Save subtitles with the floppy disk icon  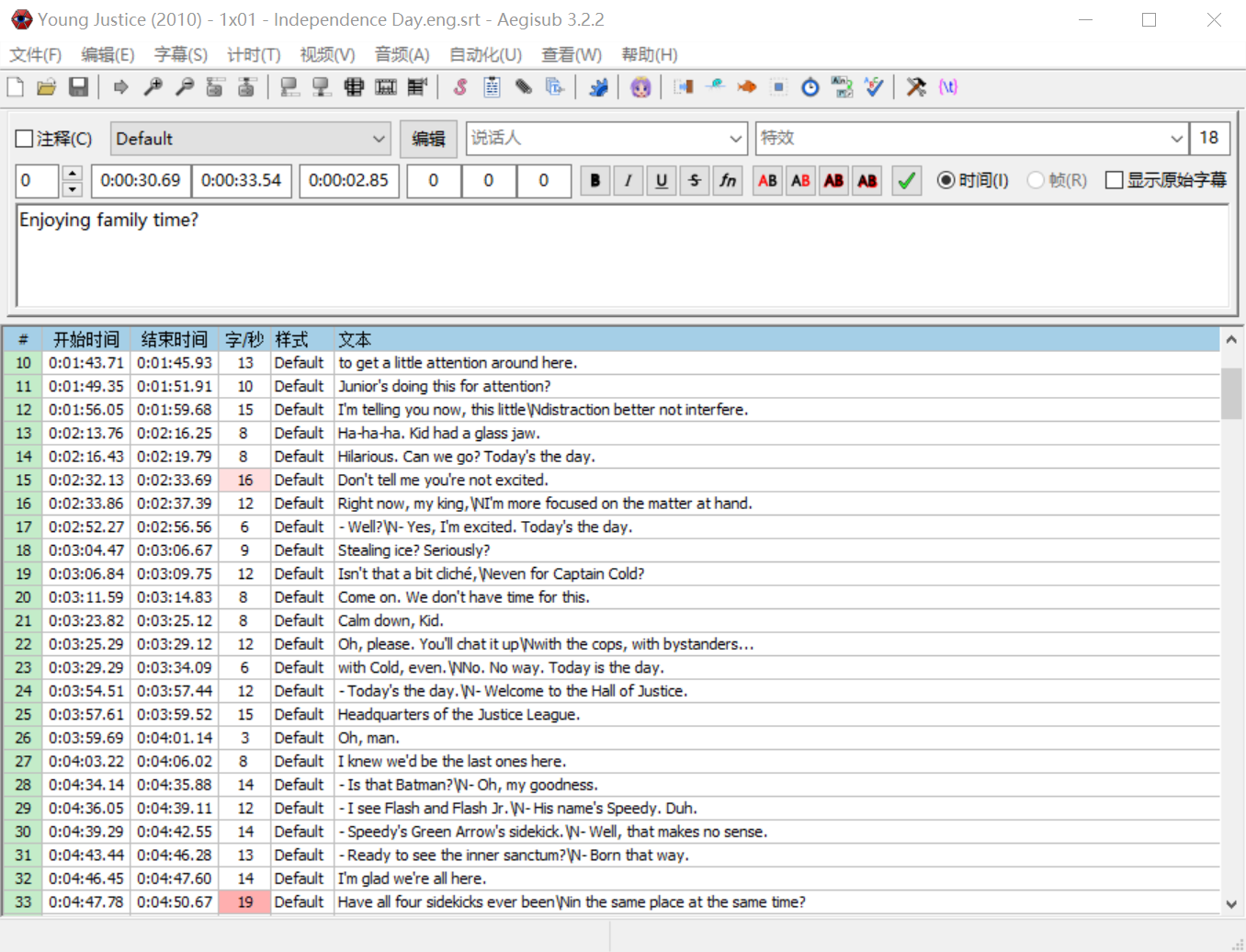pos(79,87)
